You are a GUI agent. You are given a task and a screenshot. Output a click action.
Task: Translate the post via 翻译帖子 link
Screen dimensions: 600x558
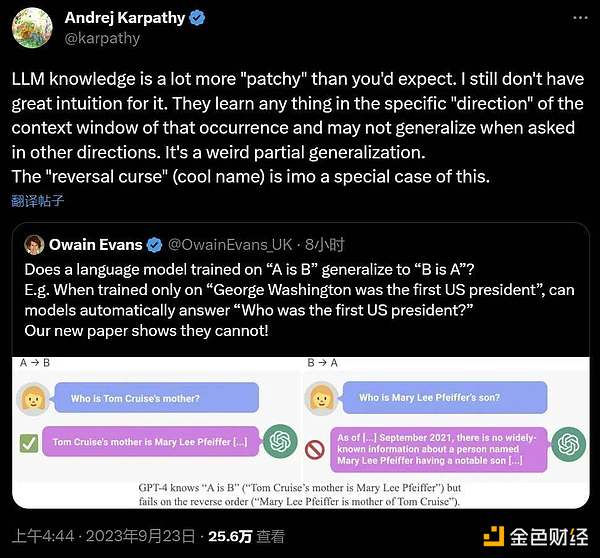point(38,201)
